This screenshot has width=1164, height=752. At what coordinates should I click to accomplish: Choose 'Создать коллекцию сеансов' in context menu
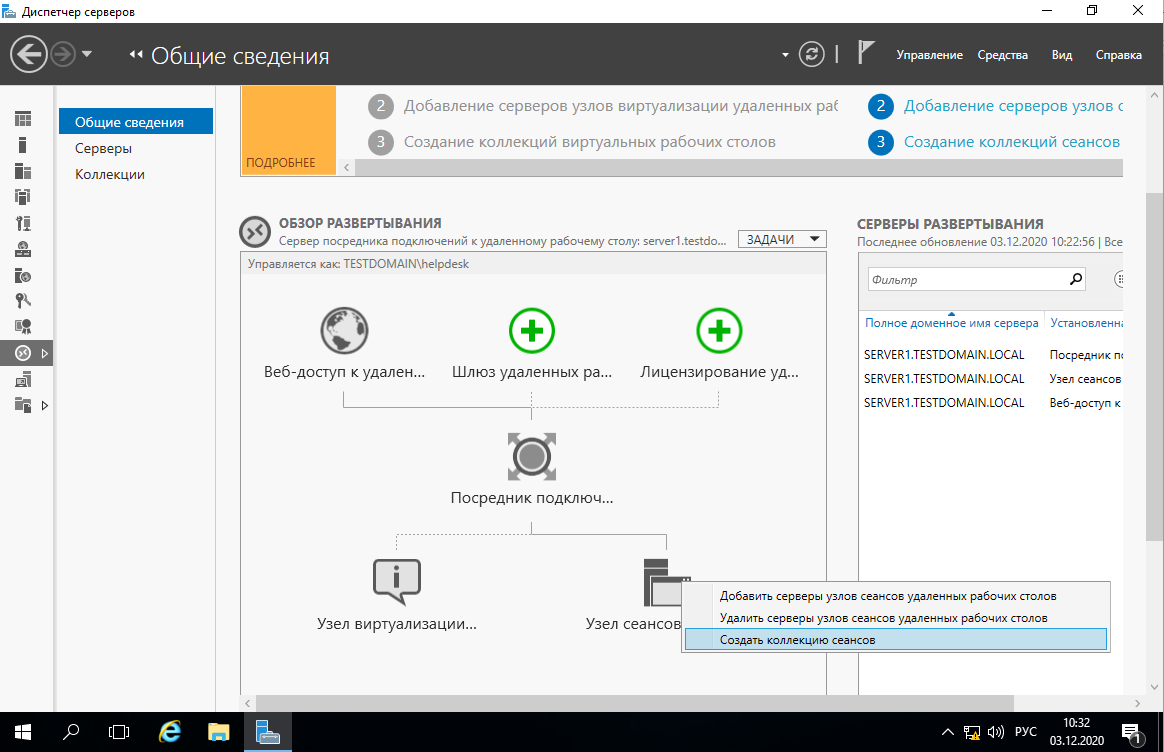pos(797,640)
